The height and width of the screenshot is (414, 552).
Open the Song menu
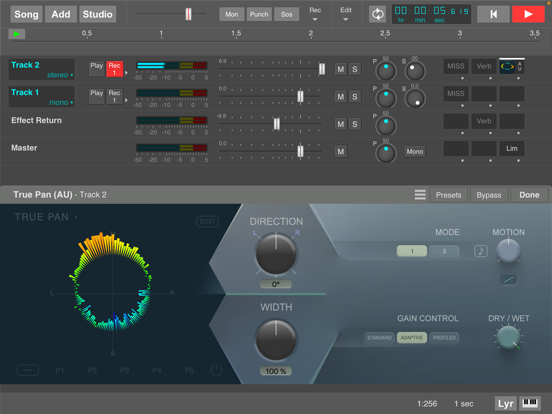26,14
